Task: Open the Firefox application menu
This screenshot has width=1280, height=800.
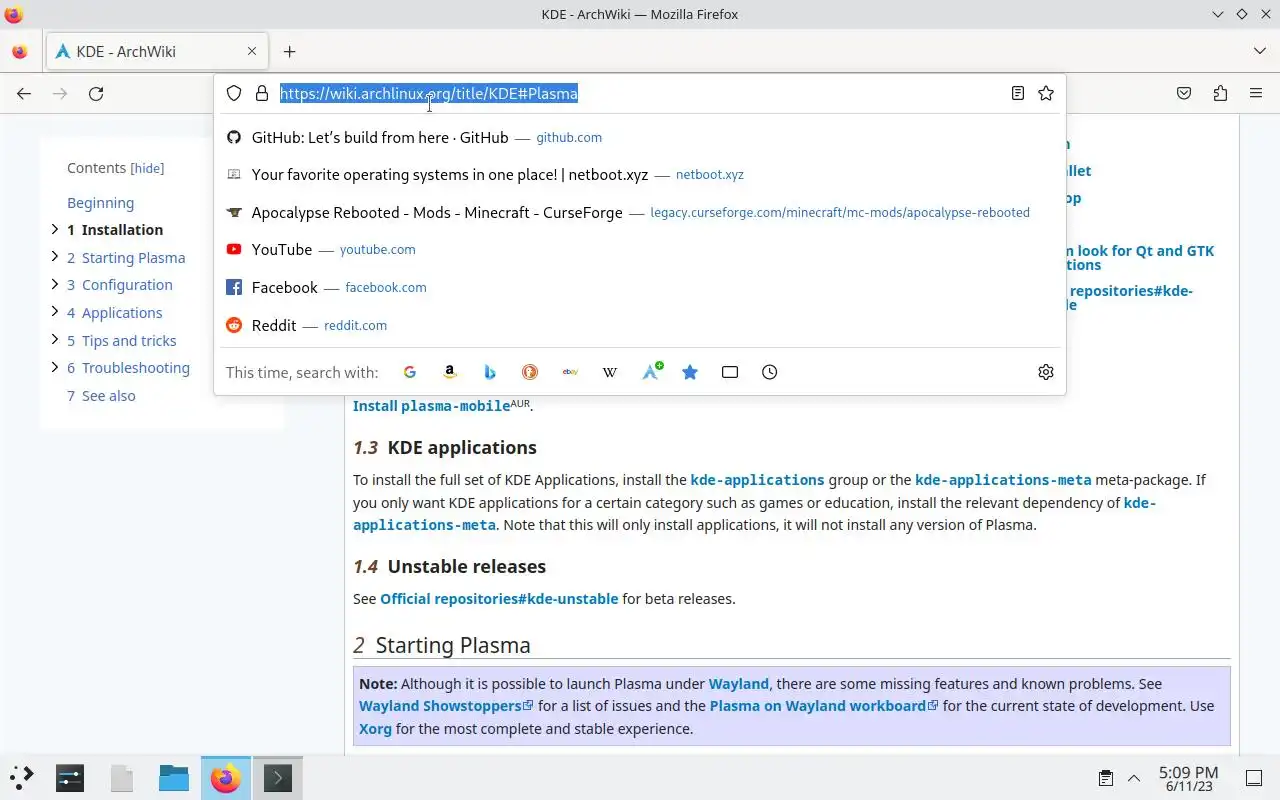Action: coord(1256,93)
